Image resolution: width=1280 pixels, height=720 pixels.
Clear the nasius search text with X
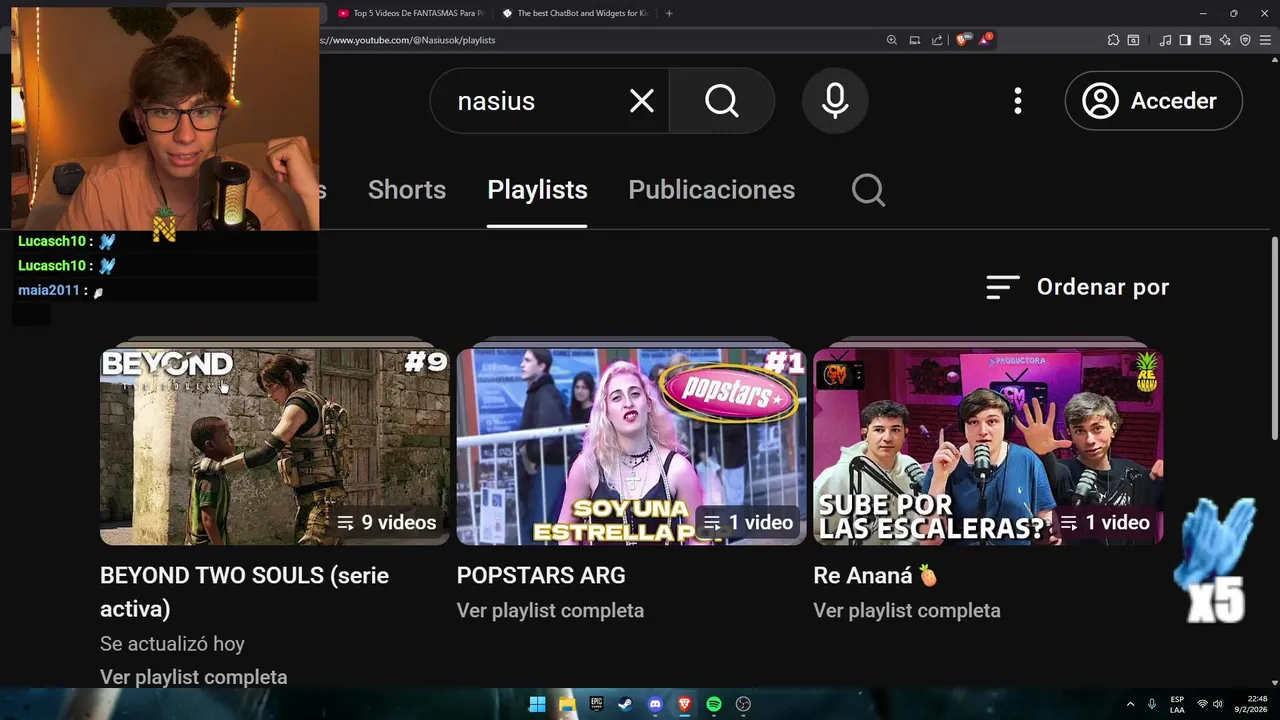coord(642,101)
